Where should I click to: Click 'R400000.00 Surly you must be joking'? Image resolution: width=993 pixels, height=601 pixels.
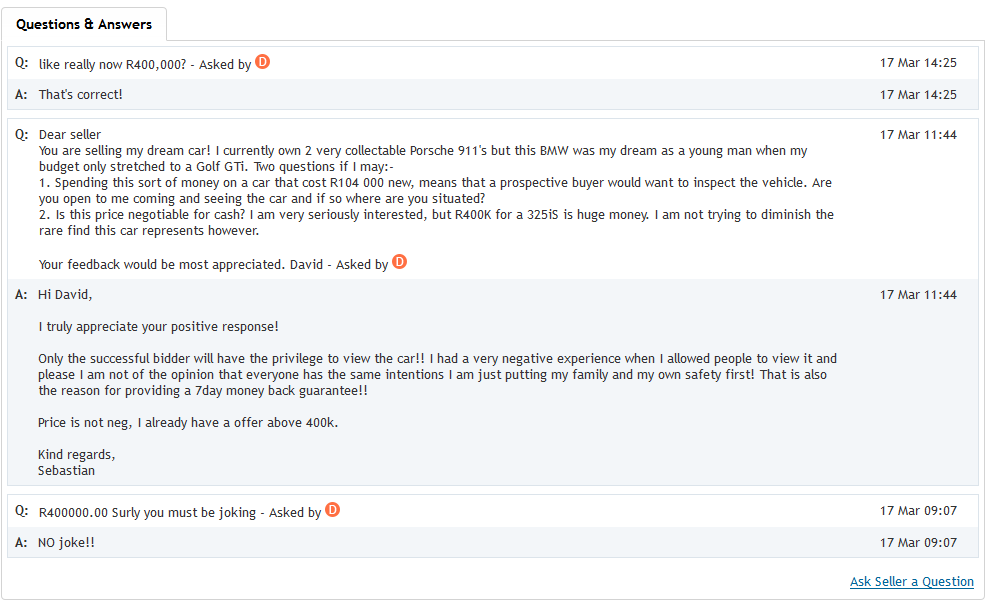click(147, 512)
